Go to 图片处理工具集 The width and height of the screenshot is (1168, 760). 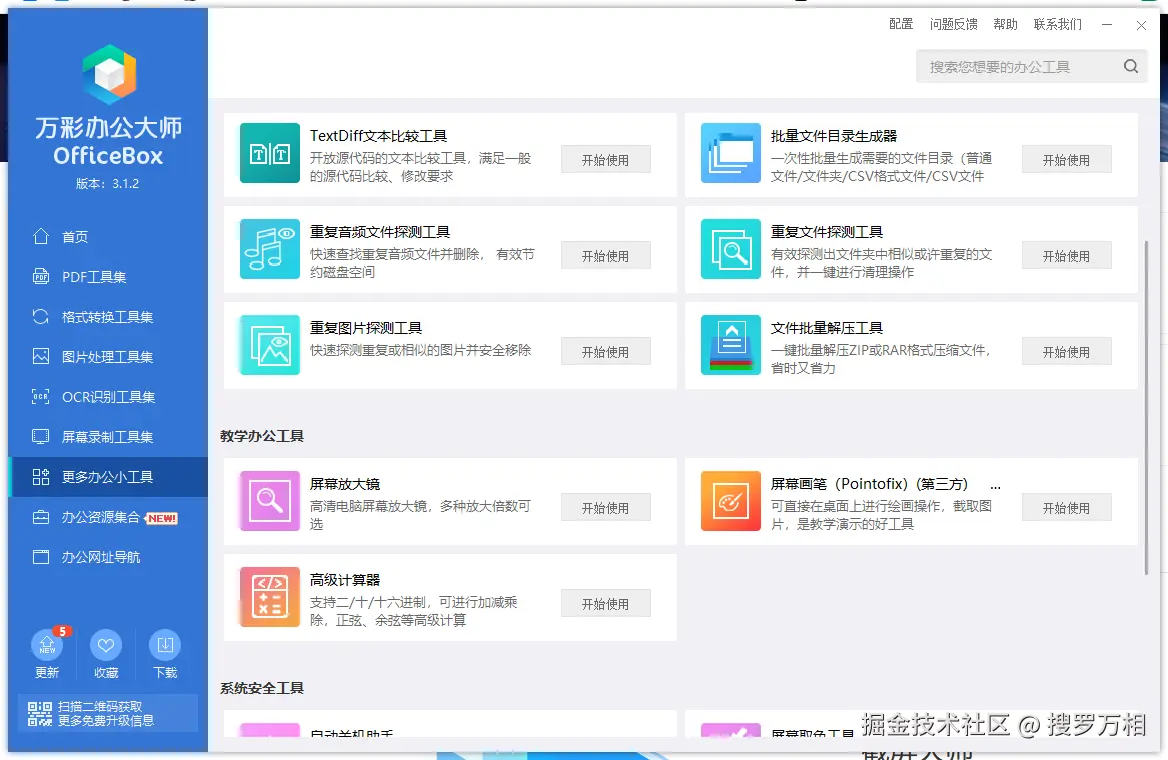tap(108, 356)
